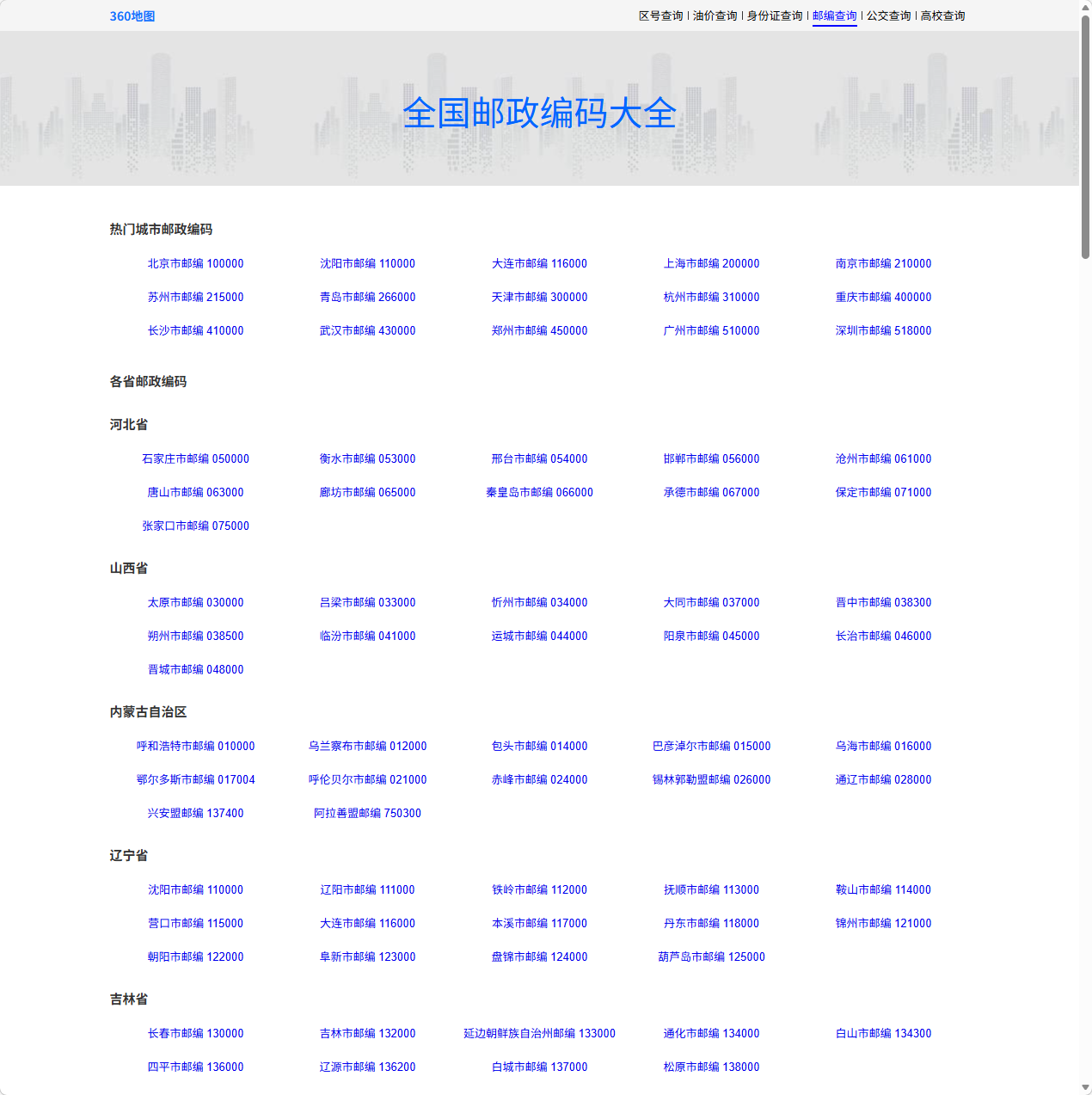Click the scrollbar down arrow
The image size is (1092, 1095).
pyautogui.click(x=1085, y=1088)
